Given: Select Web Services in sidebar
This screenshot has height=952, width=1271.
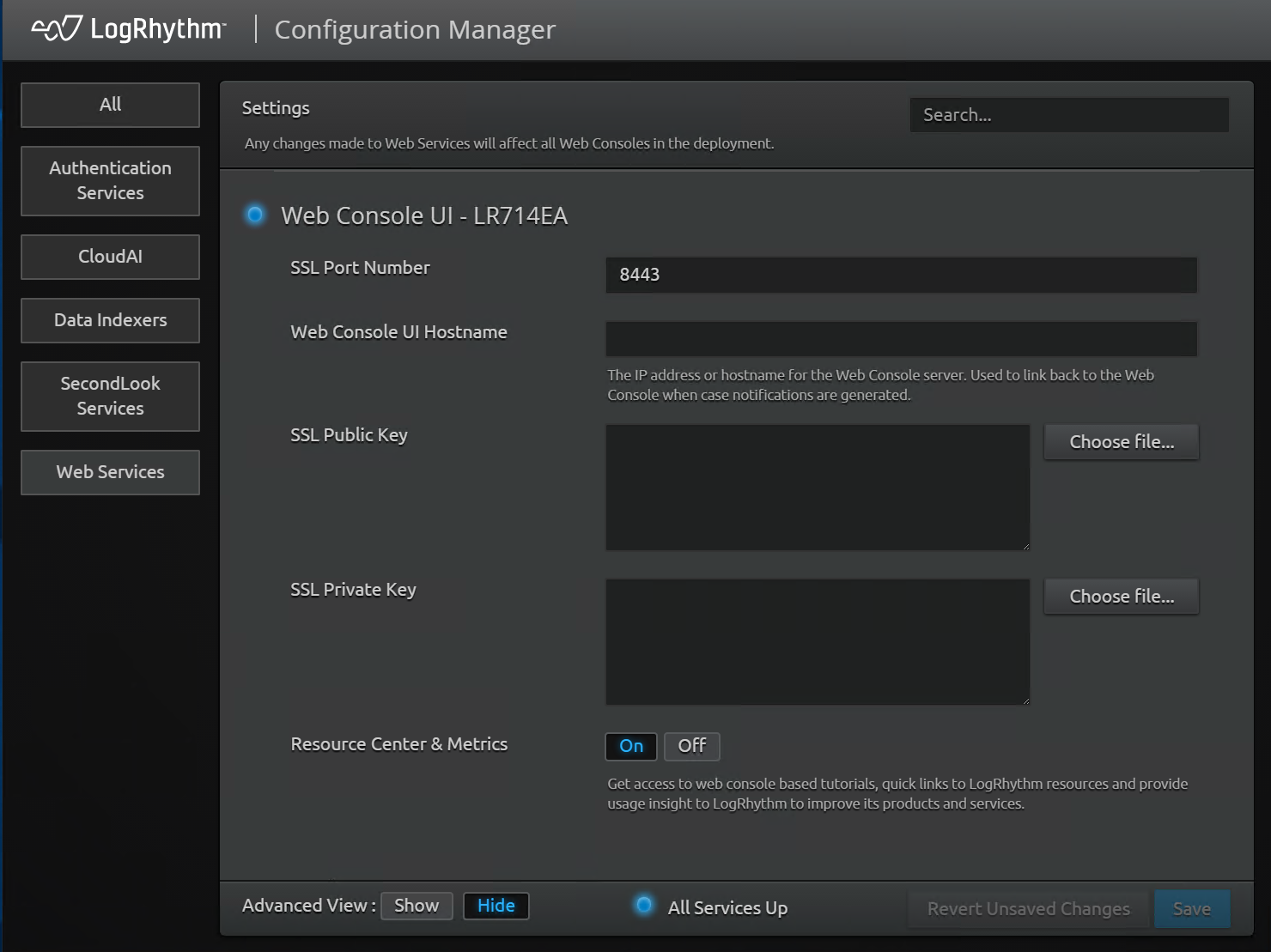Looking at the screenshot, I should click(110, 472).
